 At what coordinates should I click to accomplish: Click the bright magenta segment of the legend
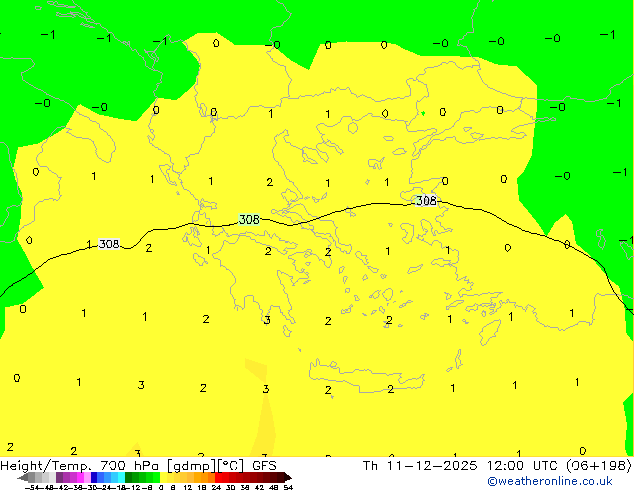coord(80,477)
